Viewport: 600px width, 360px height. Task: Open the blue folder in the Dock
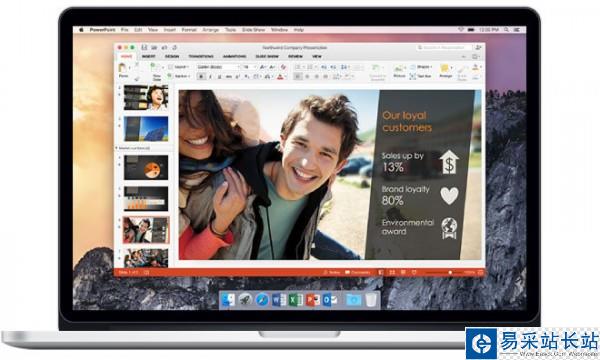click(353, 300)
